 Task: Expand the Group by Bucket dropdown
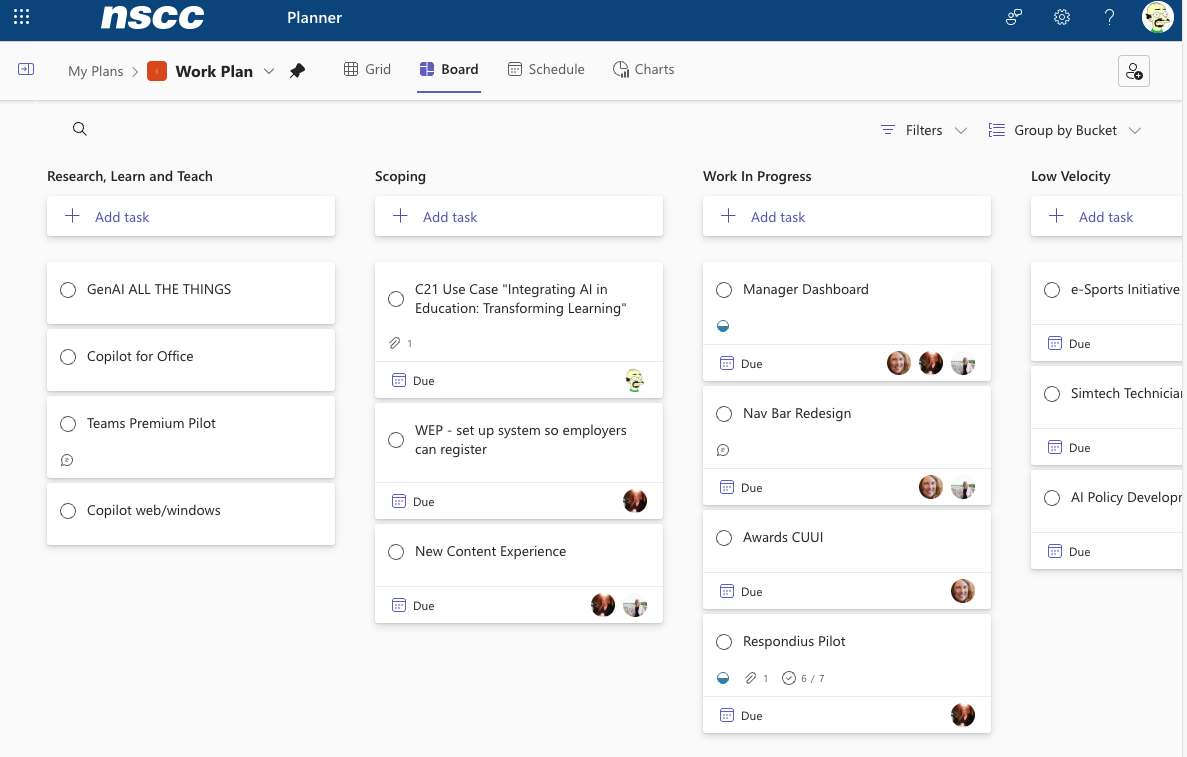[1064, 130]
